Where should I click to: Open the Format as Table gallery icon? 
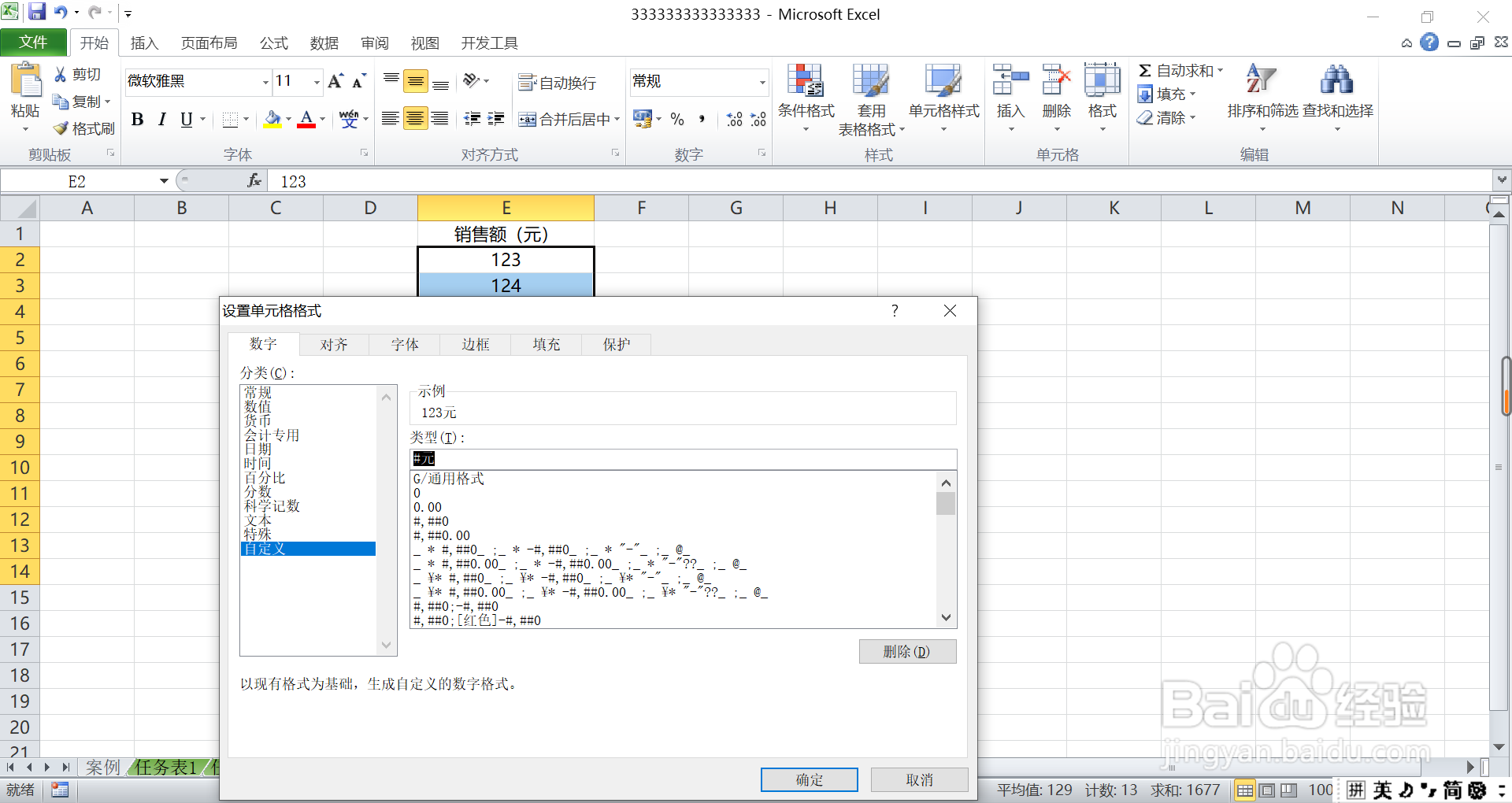(870, 80)
